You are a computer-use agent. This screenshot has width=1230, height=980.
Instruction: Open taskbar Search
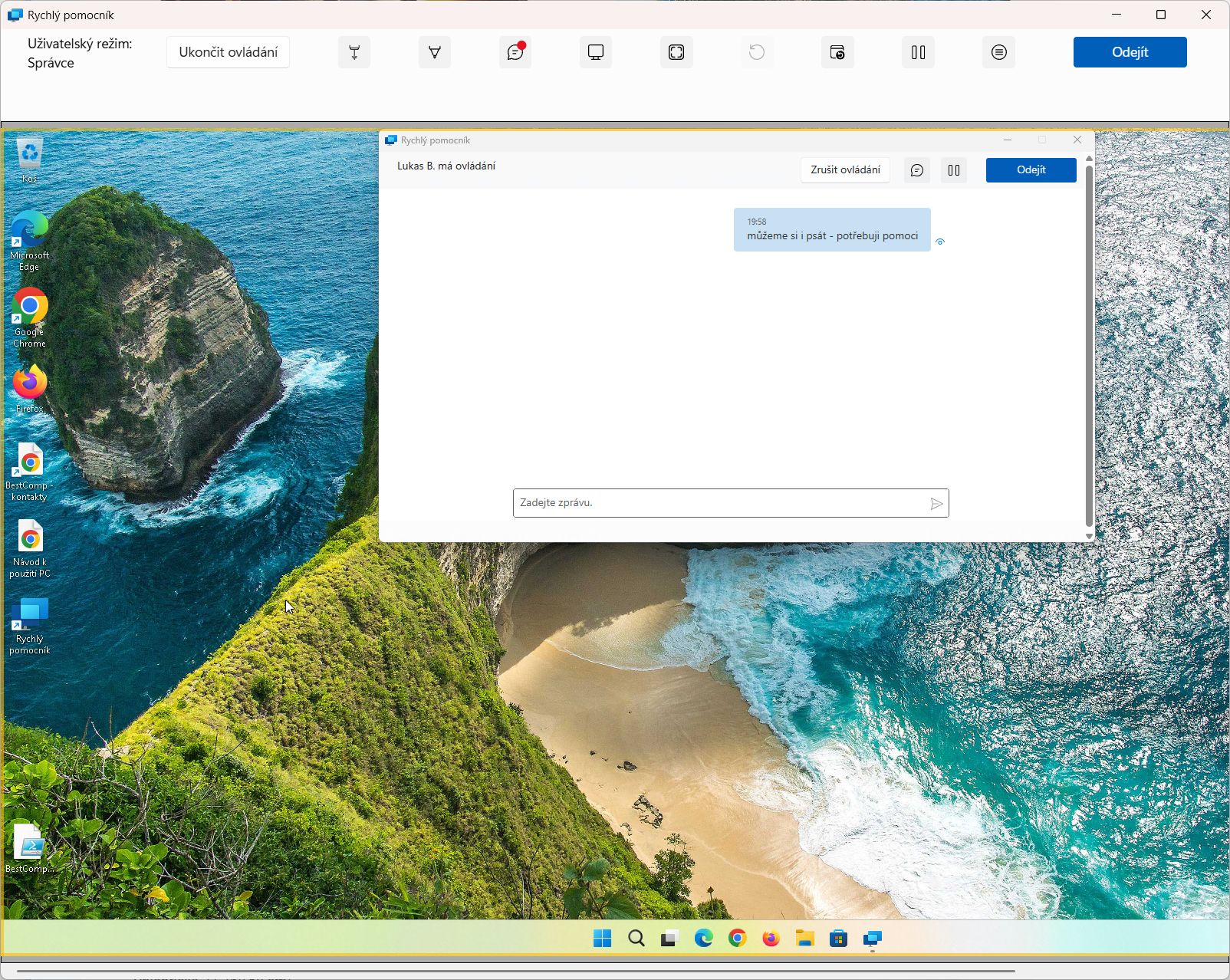point(636,939)
